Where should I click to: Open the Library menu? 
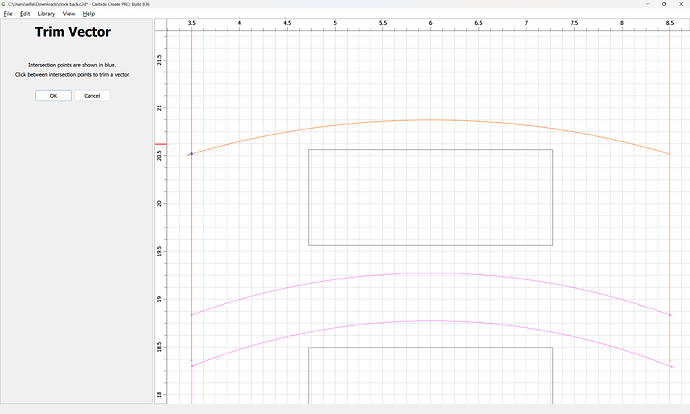click(46, 14)
